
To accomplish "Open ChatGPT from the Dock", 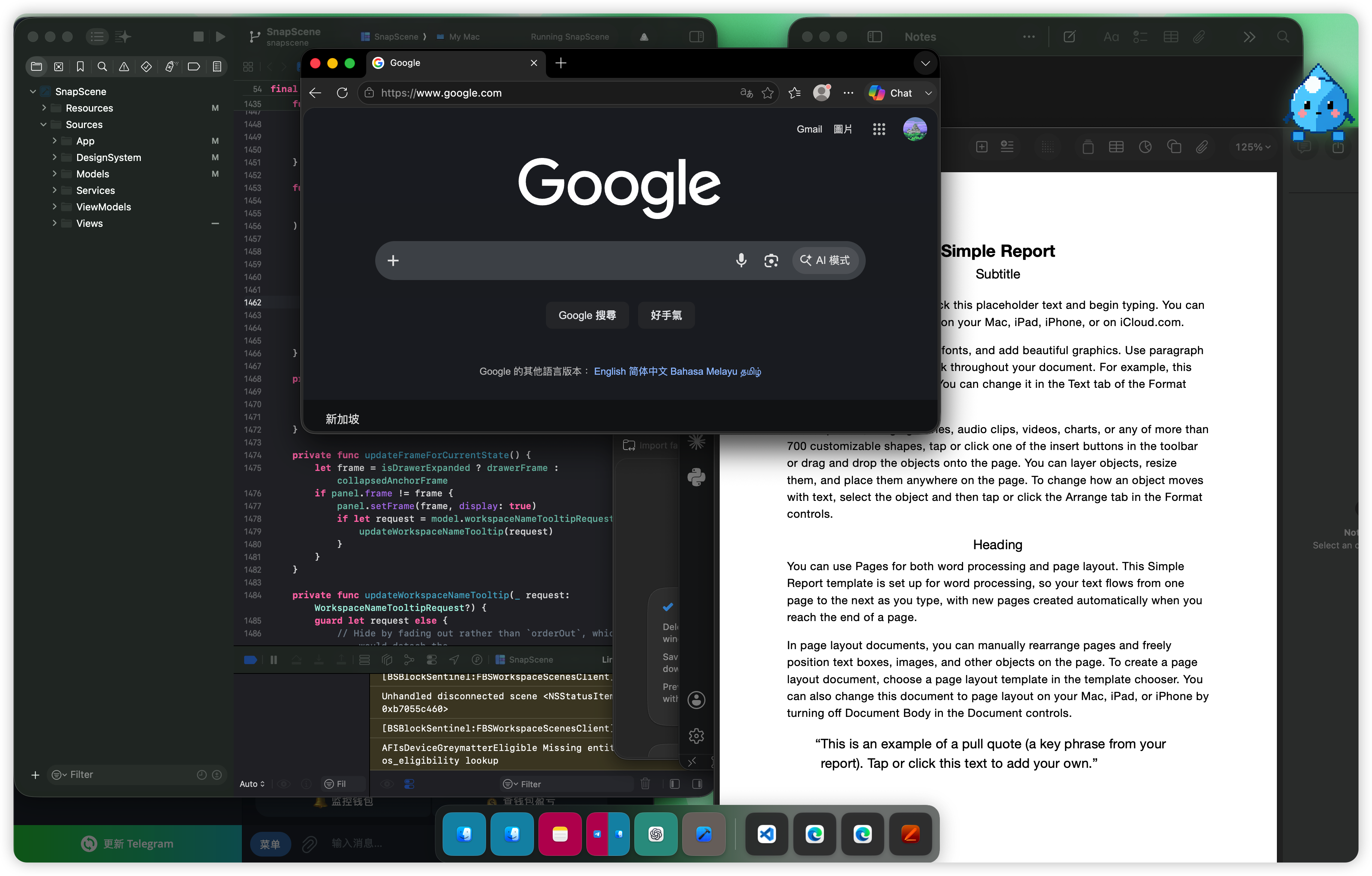I will (x=656, y=834).
